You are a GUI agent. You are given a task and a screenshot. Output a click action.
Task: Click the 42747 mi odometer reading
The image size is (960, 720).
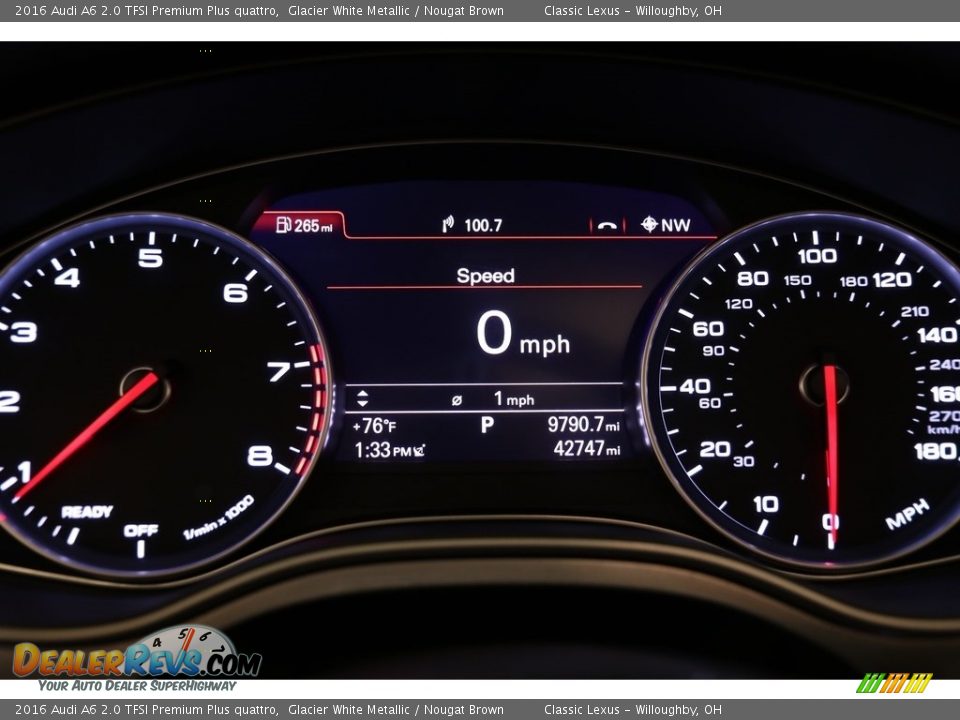pos(586,449)
